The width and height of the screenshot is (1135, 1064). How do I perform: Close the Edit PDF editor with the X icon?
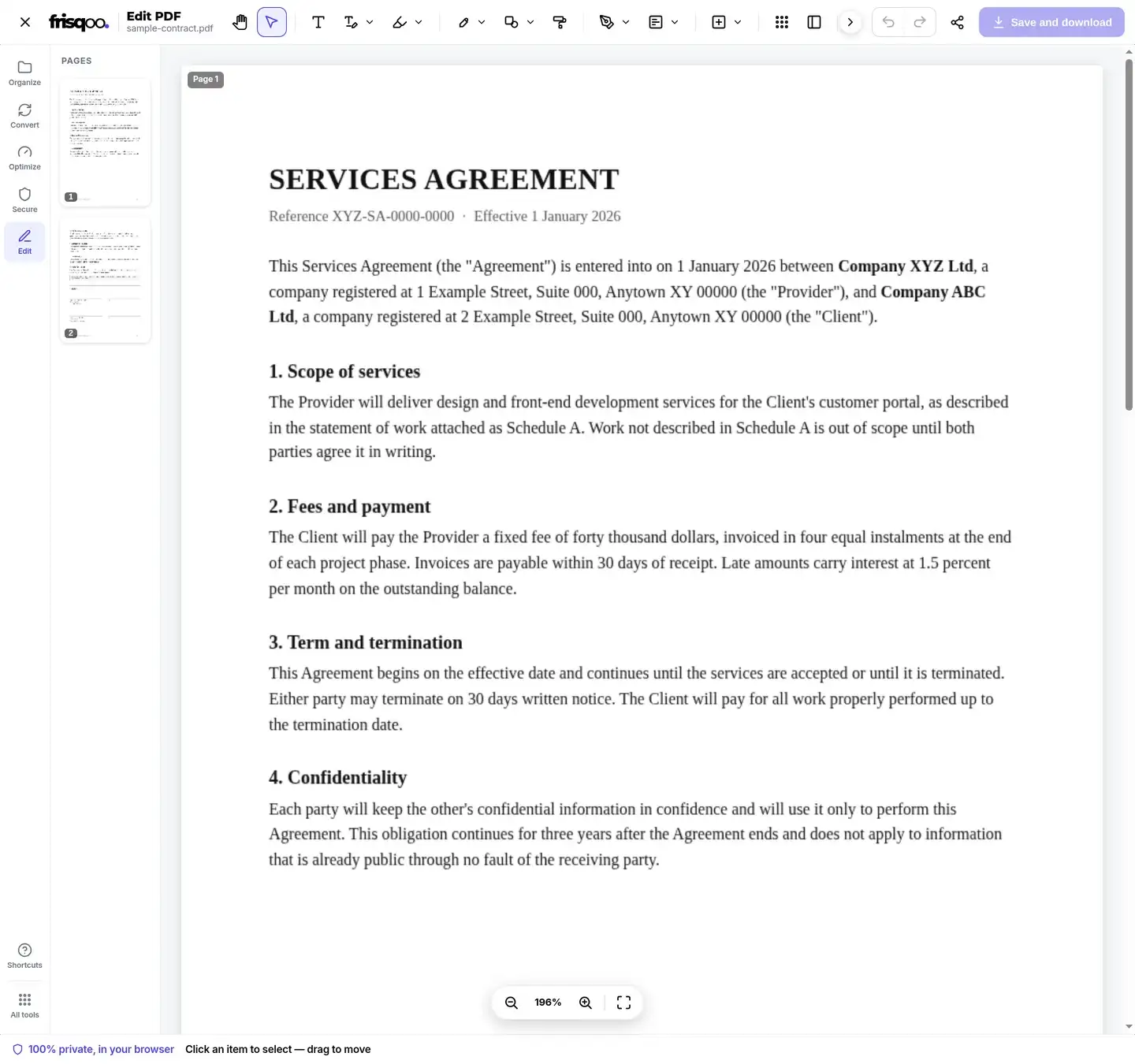[x=25, y=22]
